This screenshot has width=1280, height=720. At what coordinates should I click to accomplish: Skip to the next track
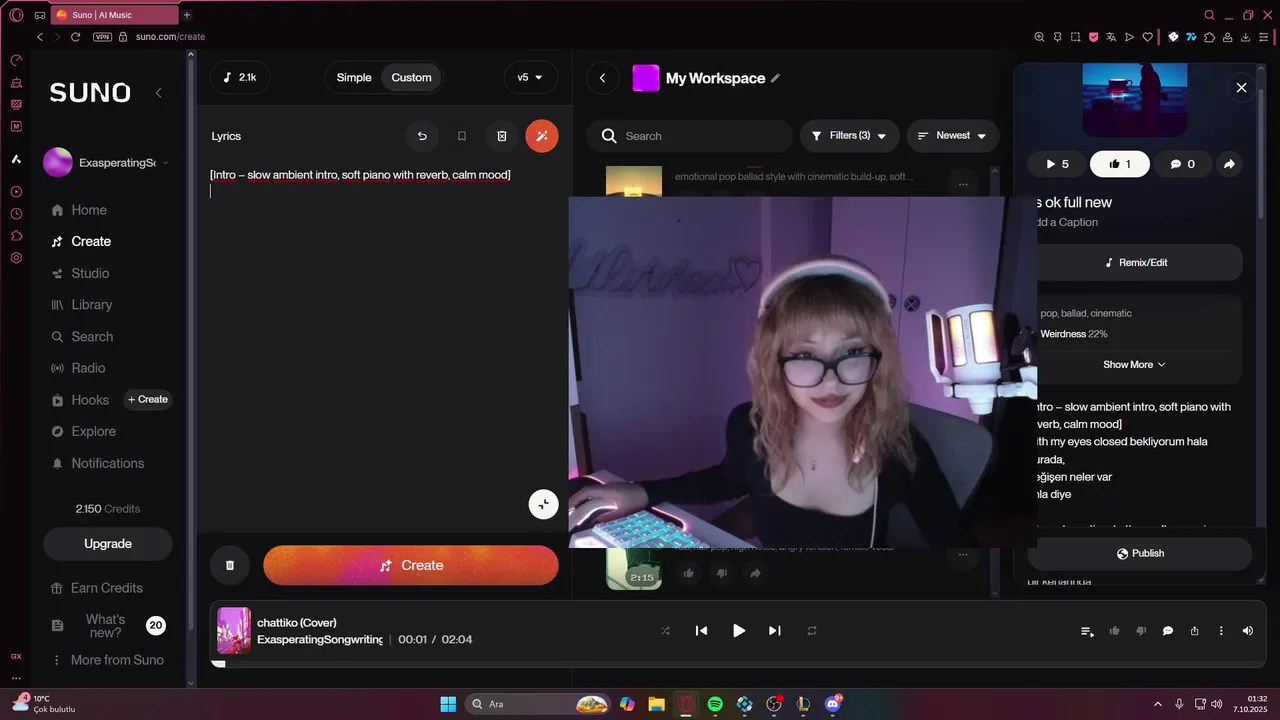775,631
